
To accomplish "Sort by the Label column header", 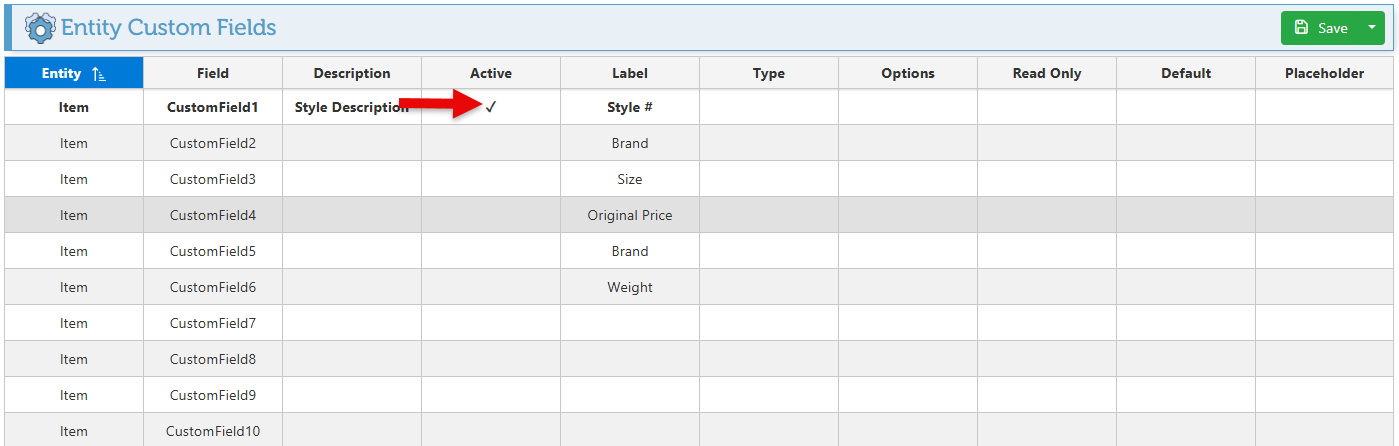I will click(630, 73).
